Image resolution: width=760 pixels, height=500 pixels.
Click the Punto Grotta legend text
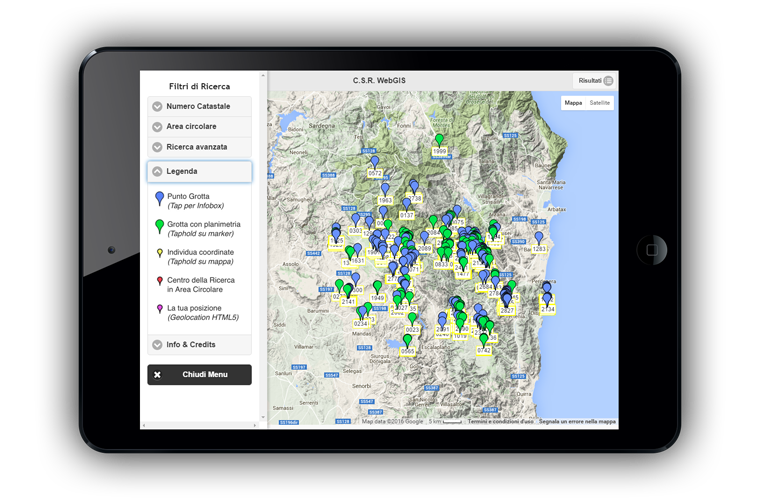(188, 196)
